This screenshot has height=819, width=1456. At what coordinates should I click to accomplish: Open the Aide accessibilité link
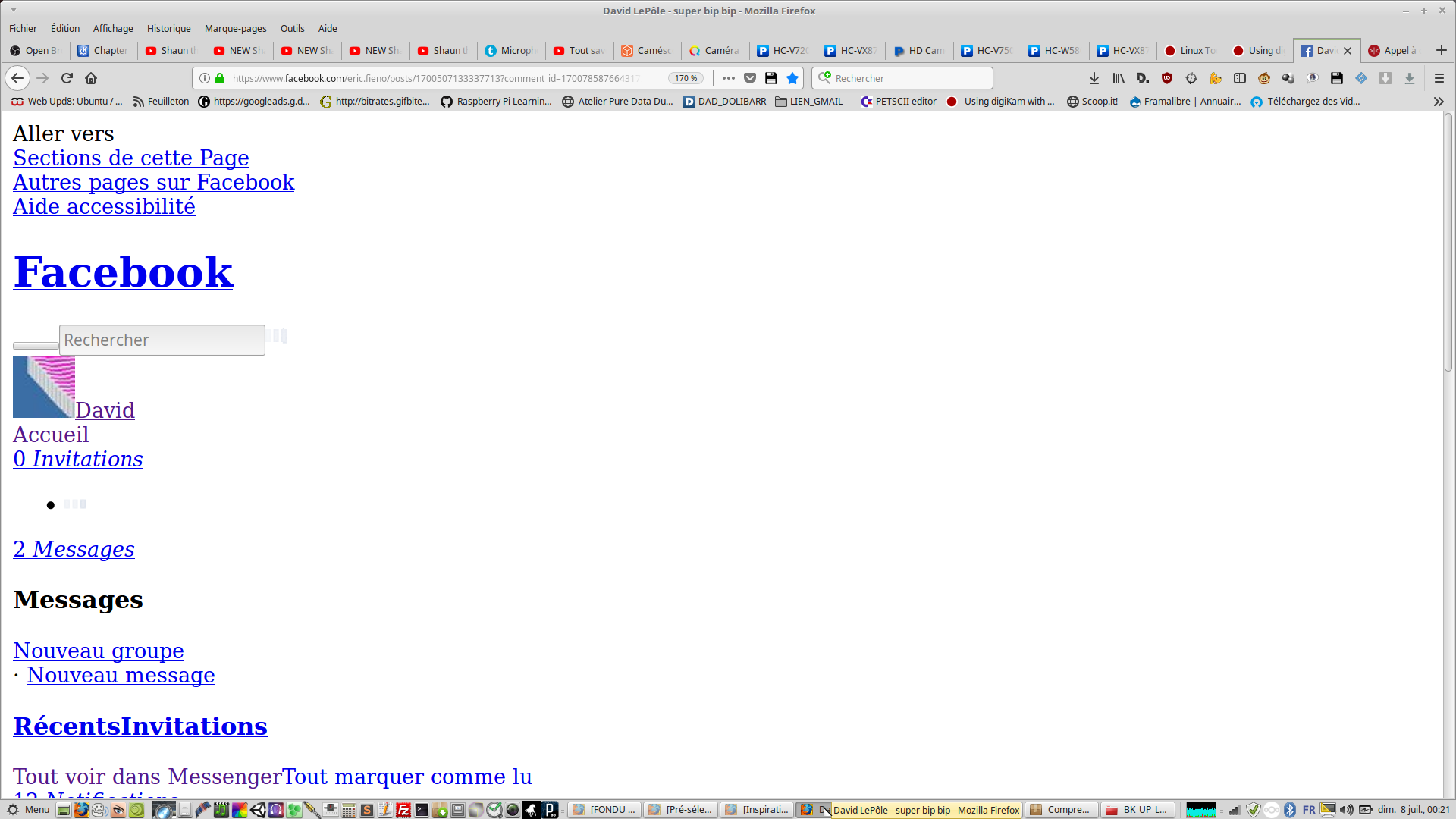[x=104, y=206]
